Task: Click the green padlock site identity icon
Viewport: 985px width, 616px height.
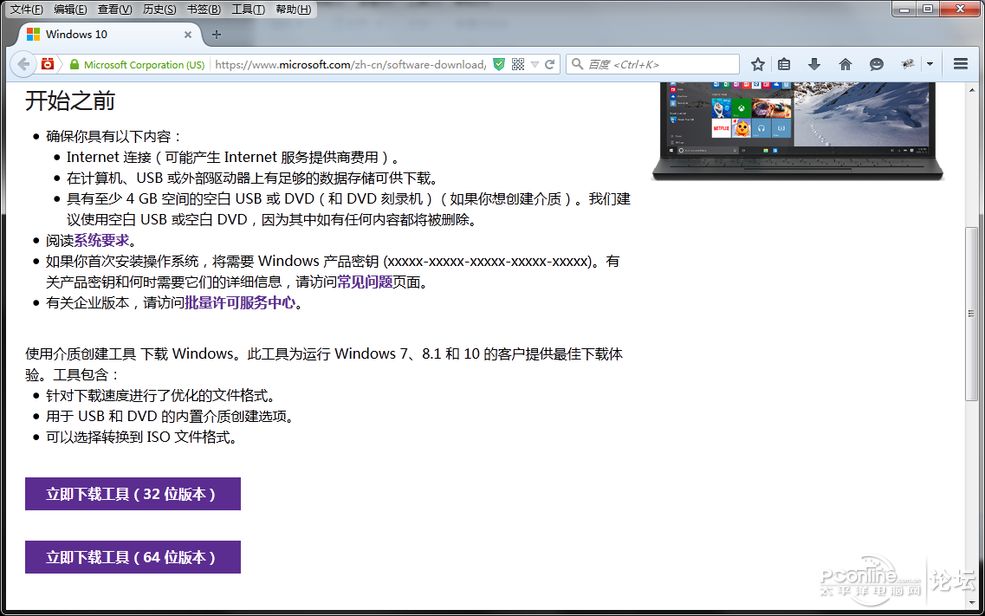Action: click(x=74, y=64)
